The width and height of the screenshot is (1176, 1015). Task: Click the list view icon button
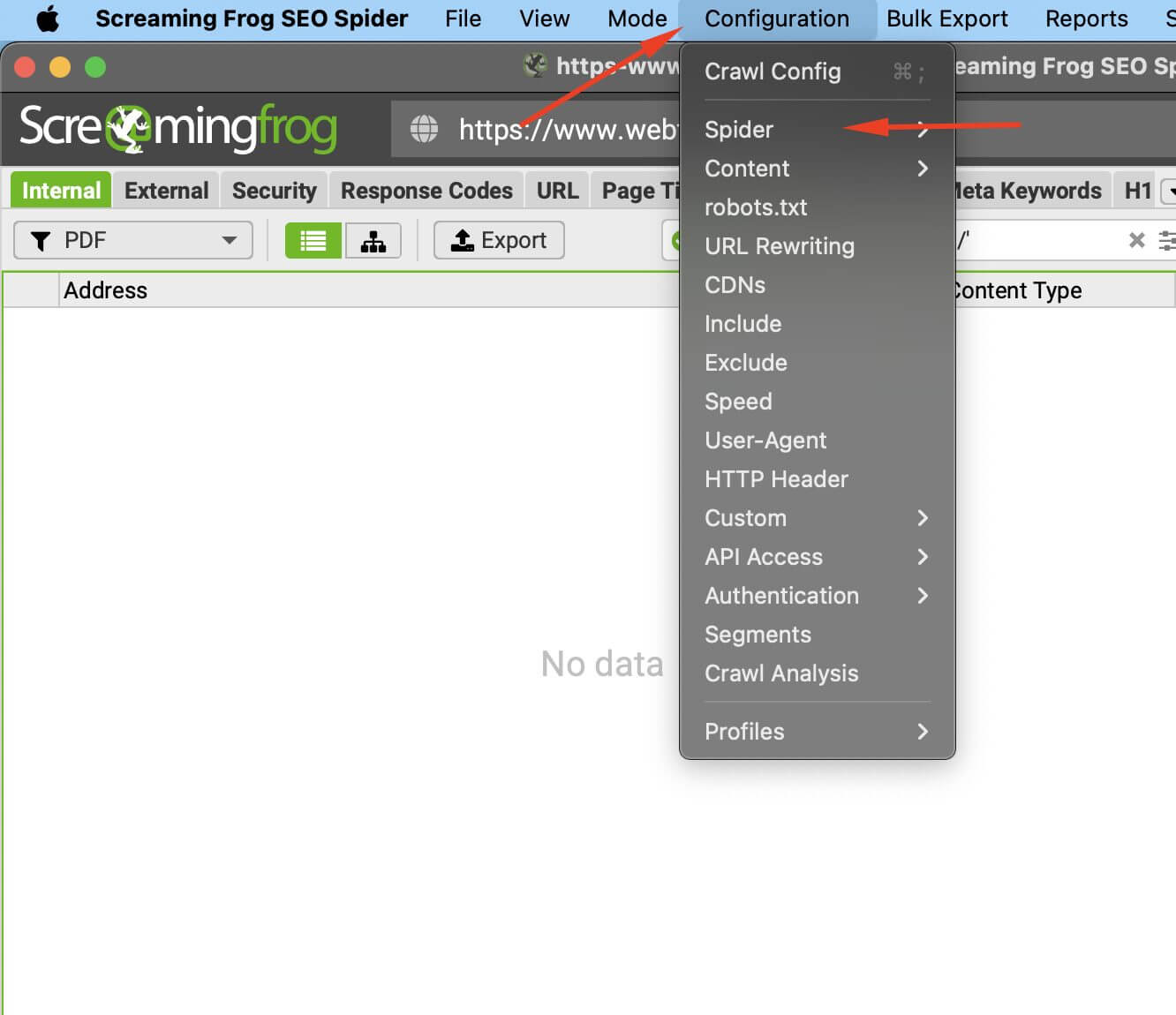click(313, 241)
